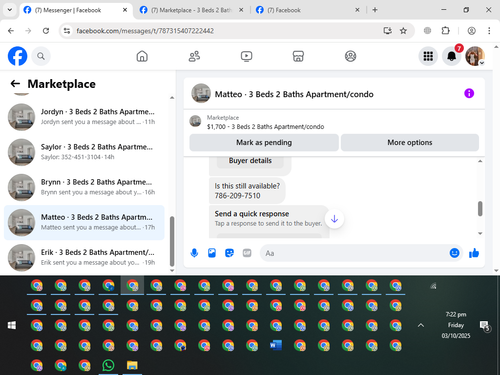Click Matteo's chat header title
Image resolution: width=500 pixels, height=375 pixels.
pyautogui.click(x=294, y=94)
